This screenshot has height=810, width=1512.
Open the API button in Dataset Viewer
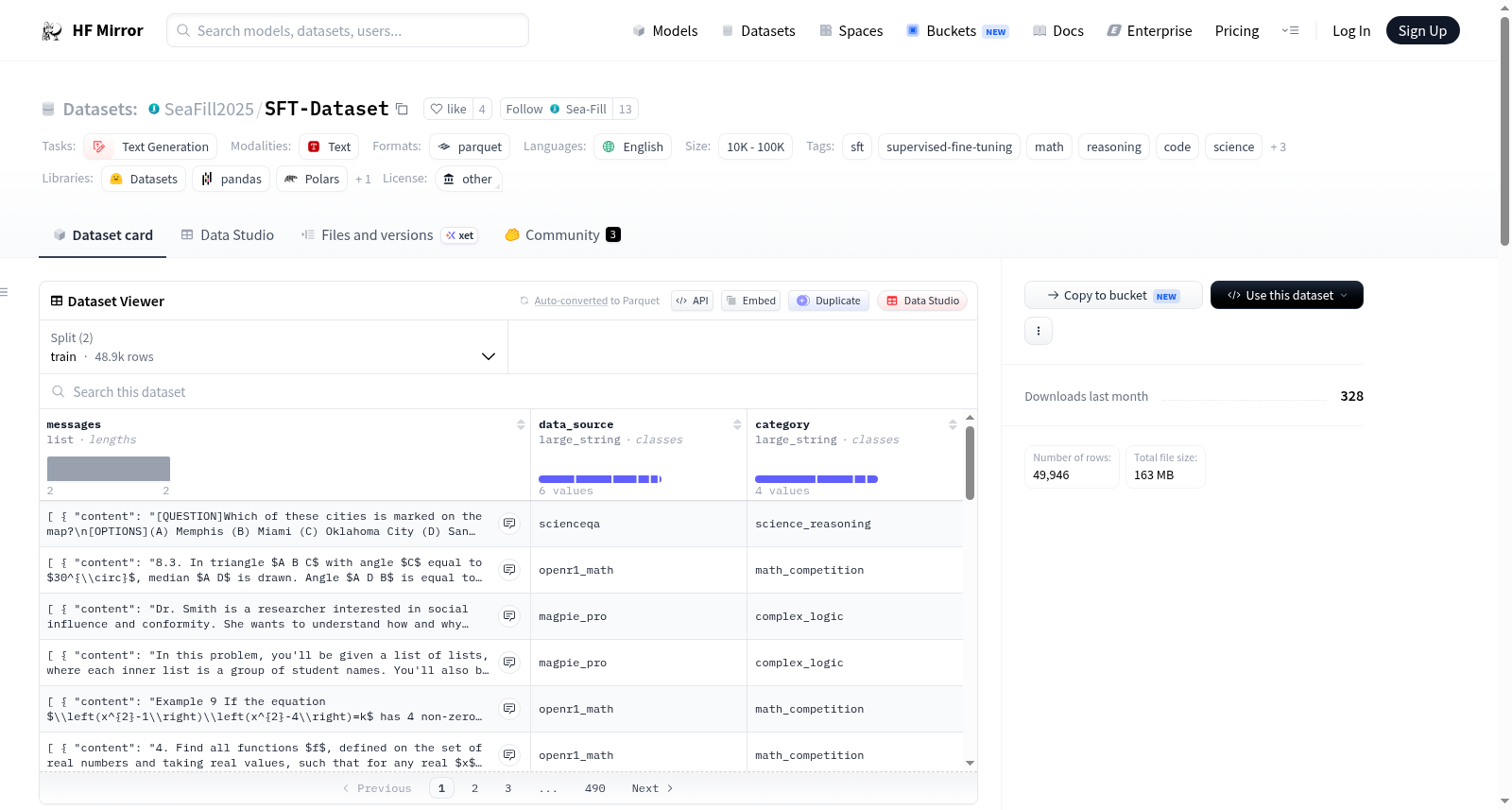pyautogui.click(x=692, y=301)
